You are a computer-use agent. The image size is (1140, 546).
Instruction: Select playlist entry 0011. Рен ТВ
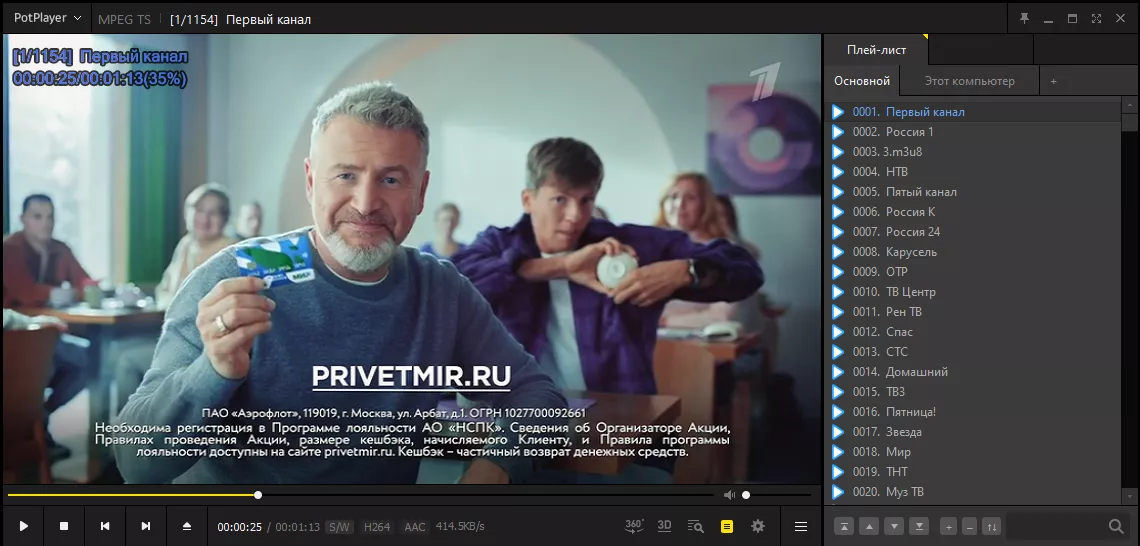(x=974, y=312)
